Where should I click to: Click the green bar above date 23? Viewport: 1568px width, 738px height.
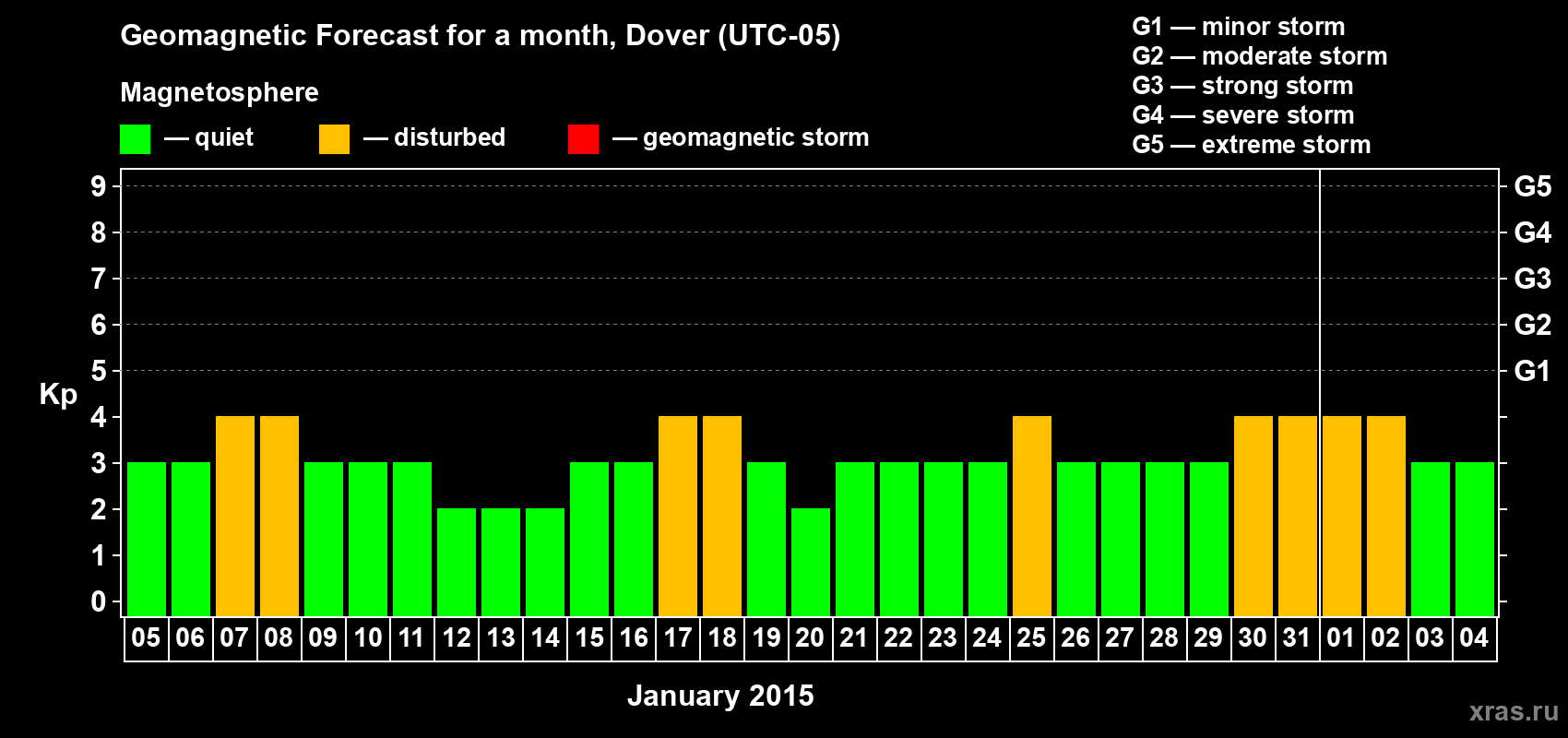point(944,539)
